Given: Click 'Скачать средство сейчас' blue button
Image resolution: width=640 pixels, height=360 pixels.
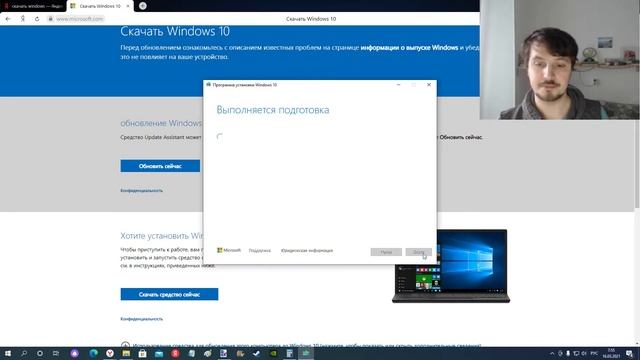Looking at the screenshot, I should coord(169,294).
